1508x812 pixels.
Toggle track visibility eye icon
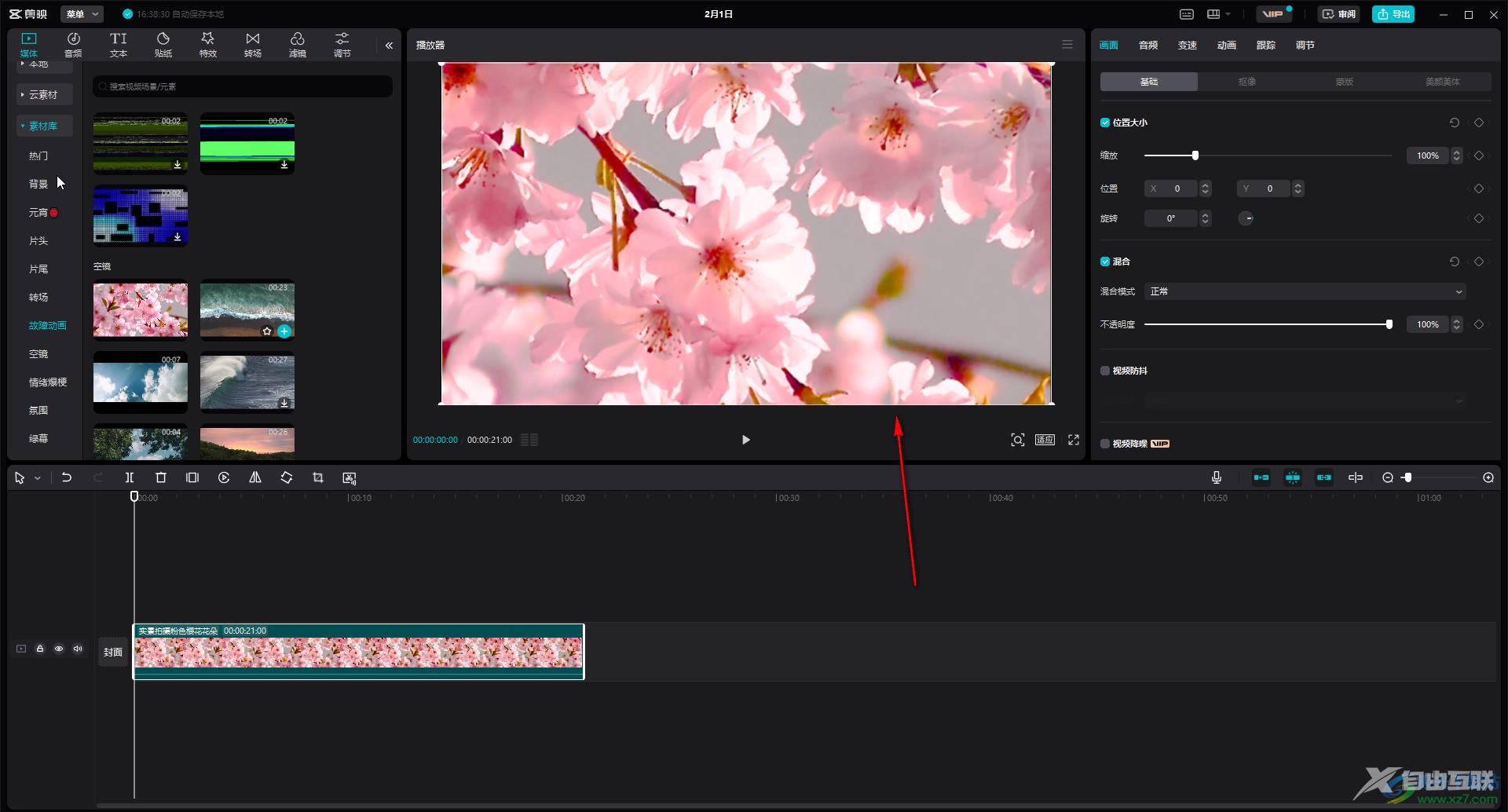[x=59, y=649]
